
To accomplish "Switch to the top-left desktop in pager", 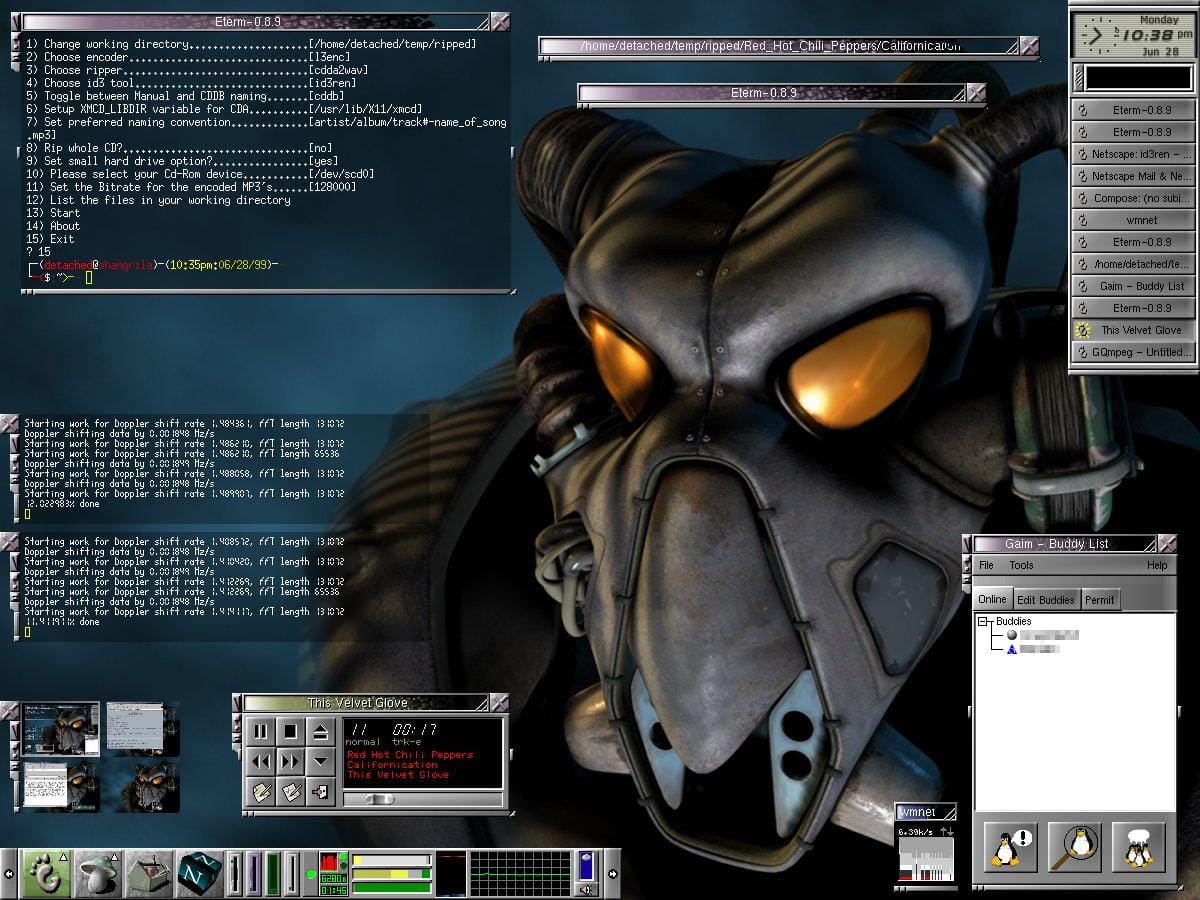I will pyautogui.click(x=61, y=728).
